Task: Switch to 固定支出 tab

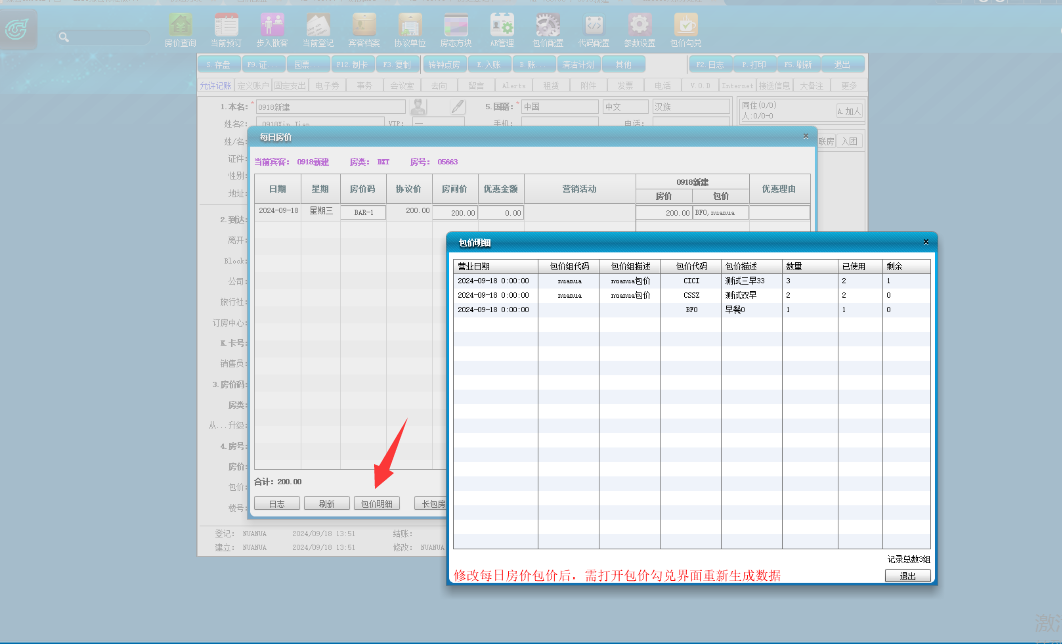Action: coord(290,85)
